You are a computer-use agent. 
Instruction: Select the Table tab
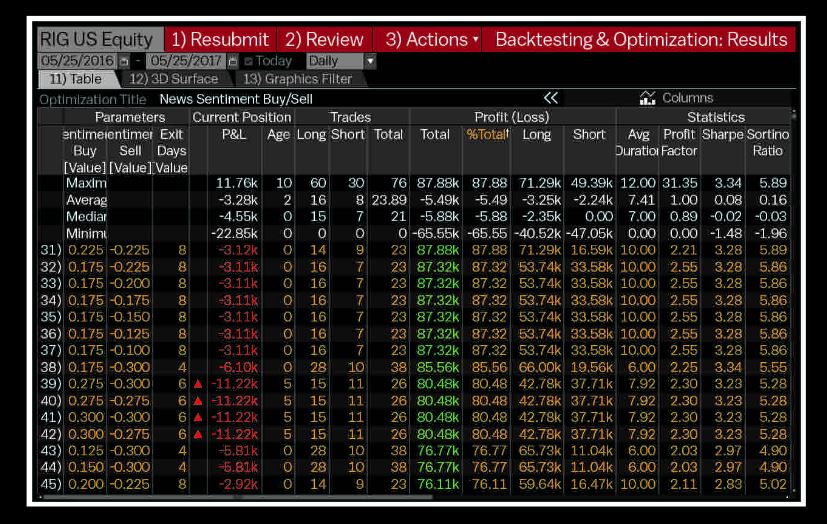pos(77,79)
